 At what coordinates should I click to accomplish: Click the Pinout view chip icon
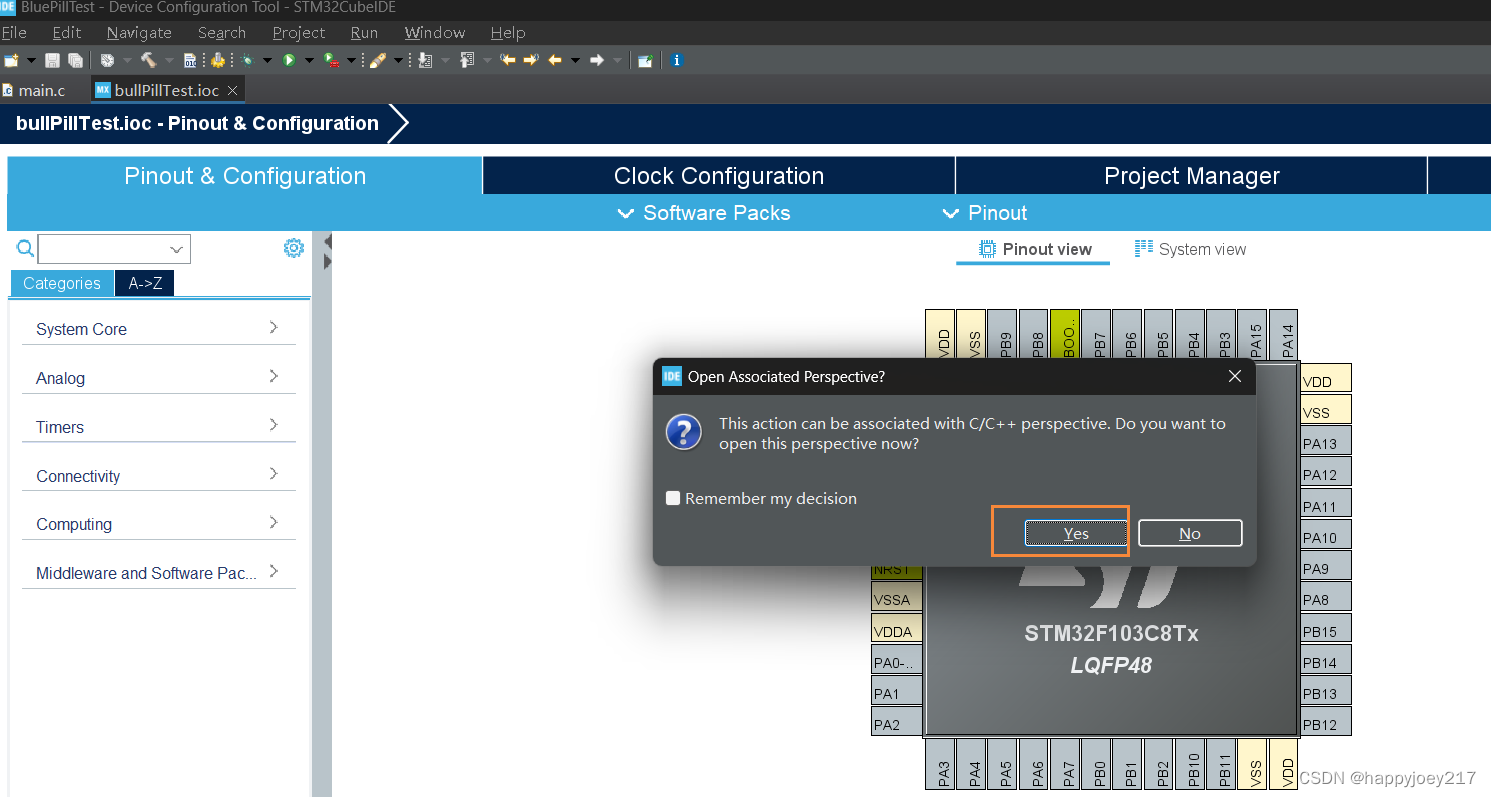click(987, 249)
